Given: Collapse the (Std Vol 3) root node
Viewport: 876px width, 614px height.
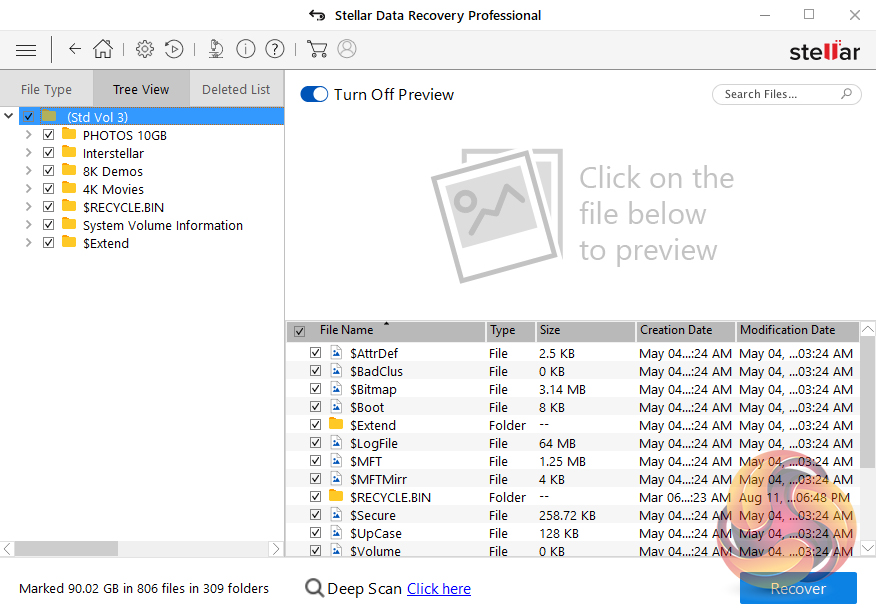Looking at the screenshot, I should pos(8,116).
